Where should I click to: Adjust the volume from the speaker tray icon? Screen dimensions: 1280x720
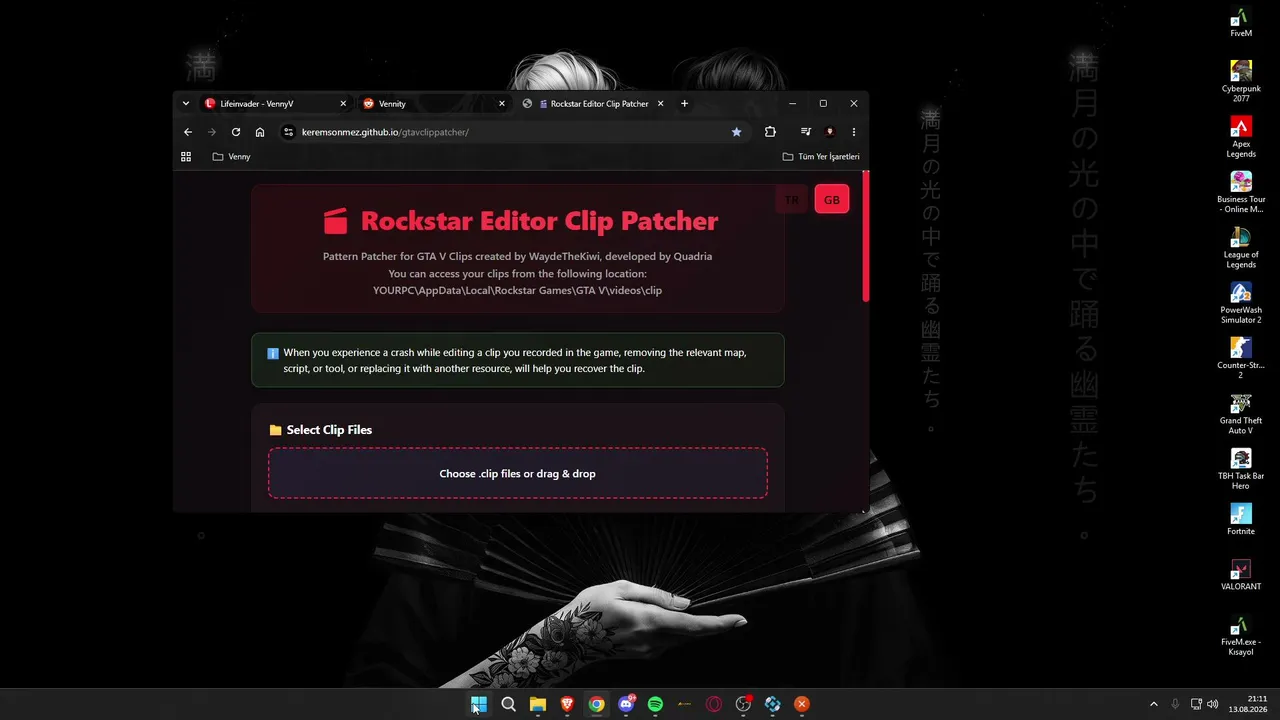tap(1213, 704)
